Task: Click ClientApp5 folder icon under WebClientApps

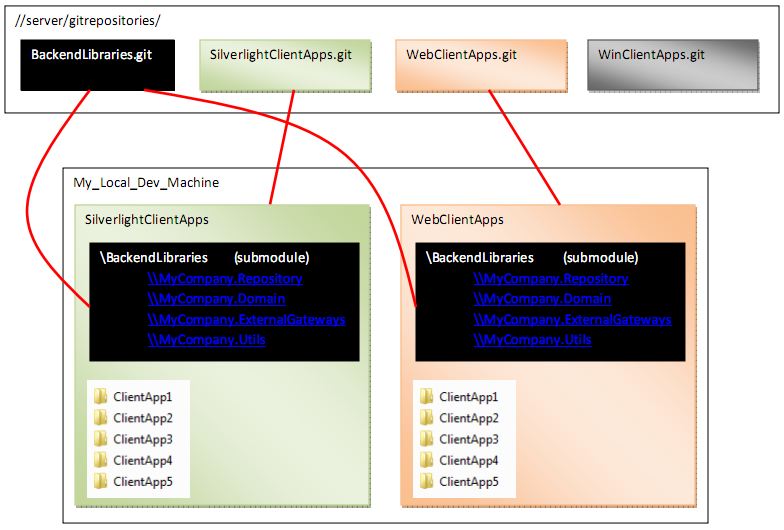Action: (426, 482)
